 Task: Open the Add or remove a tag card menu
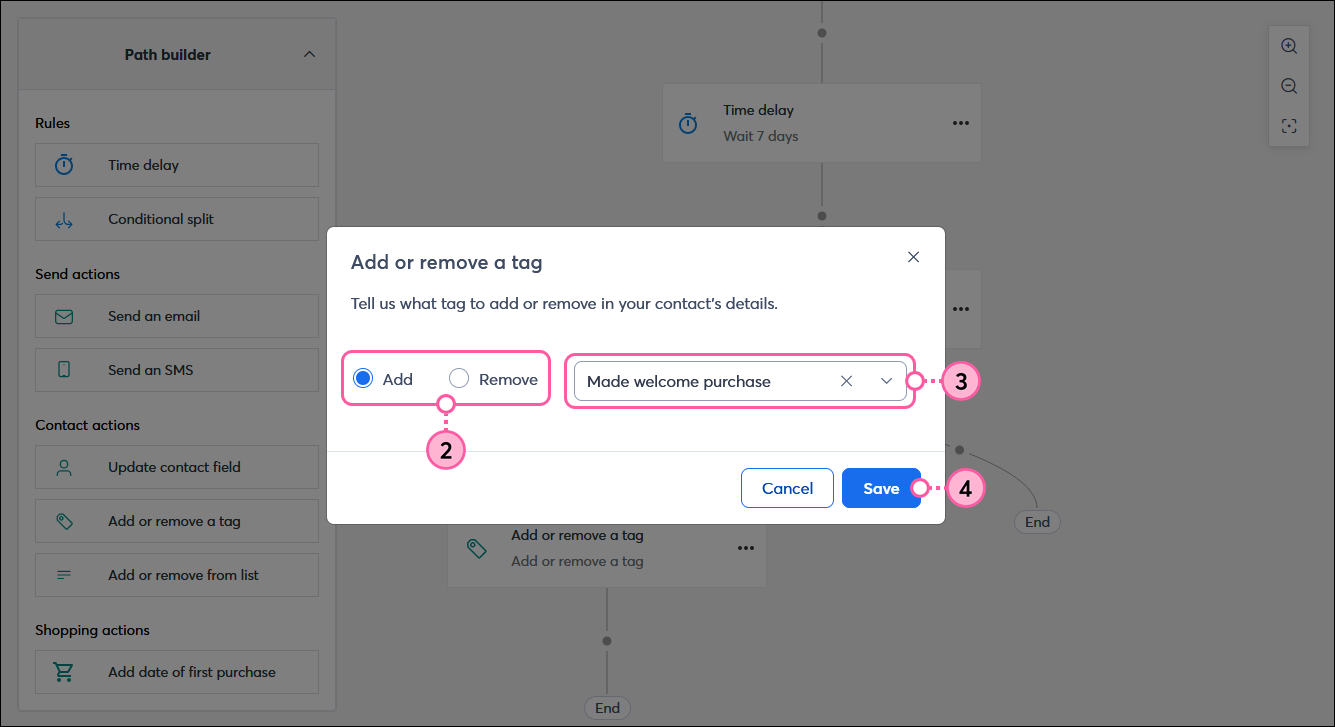[745, 547]
